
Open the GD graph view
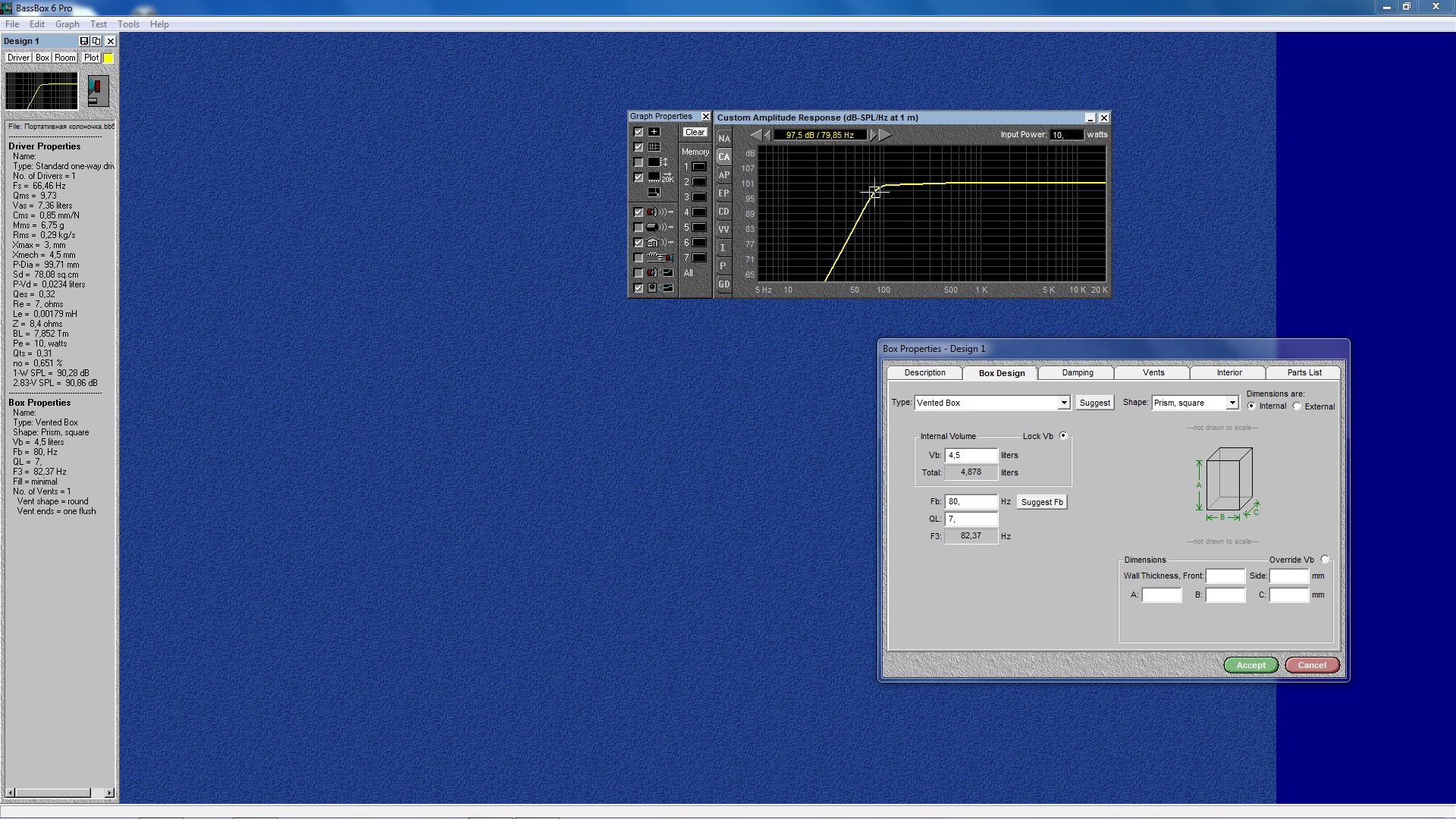point(723,284)
